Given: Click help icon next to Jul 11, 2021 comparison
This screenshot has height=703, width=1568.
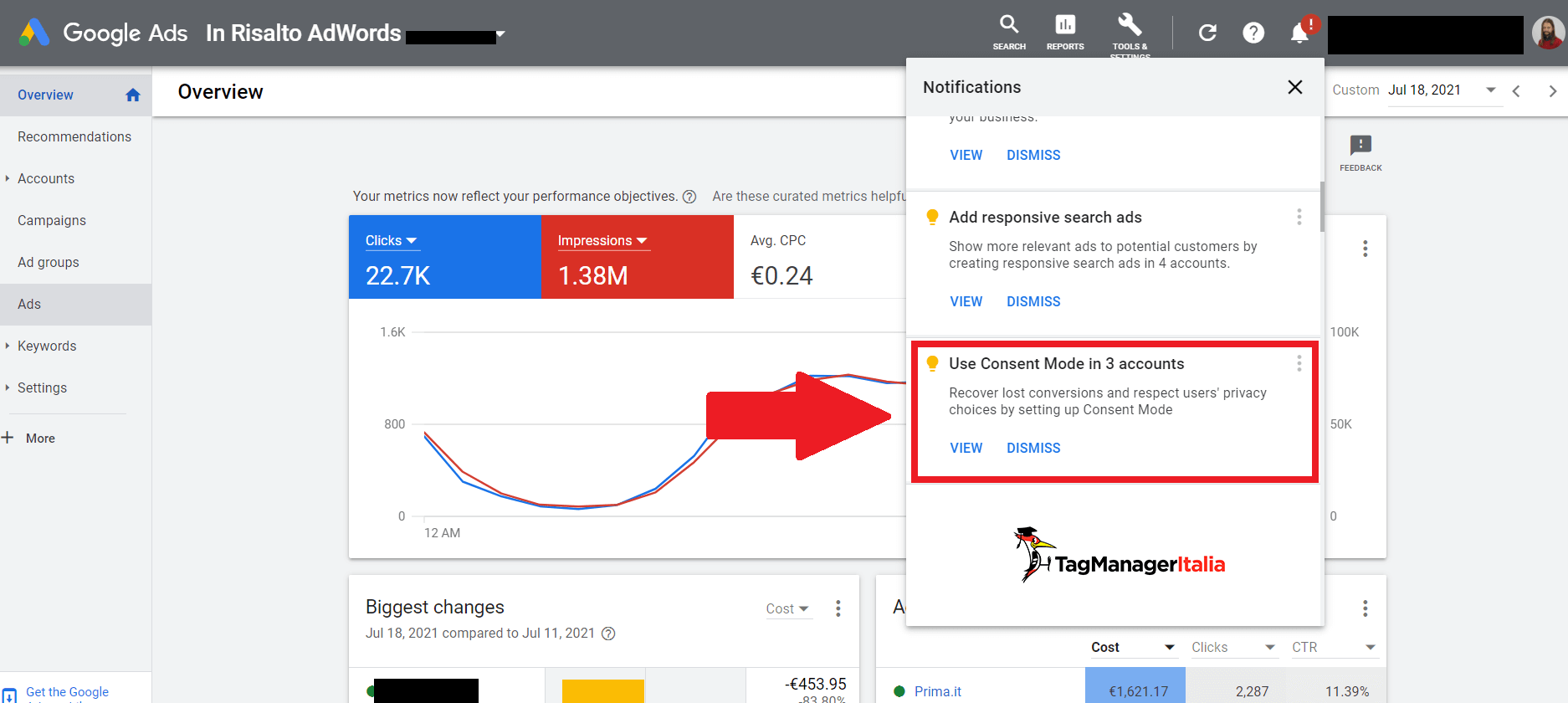Looking at the screenshot, I should 609,634.
